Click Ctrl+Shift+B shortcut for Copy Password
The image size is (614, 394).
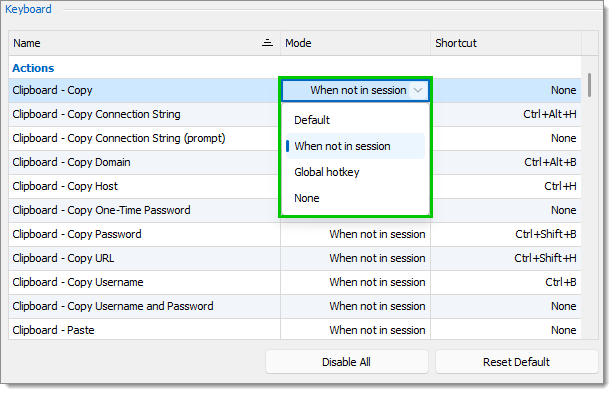coord(545,234)
